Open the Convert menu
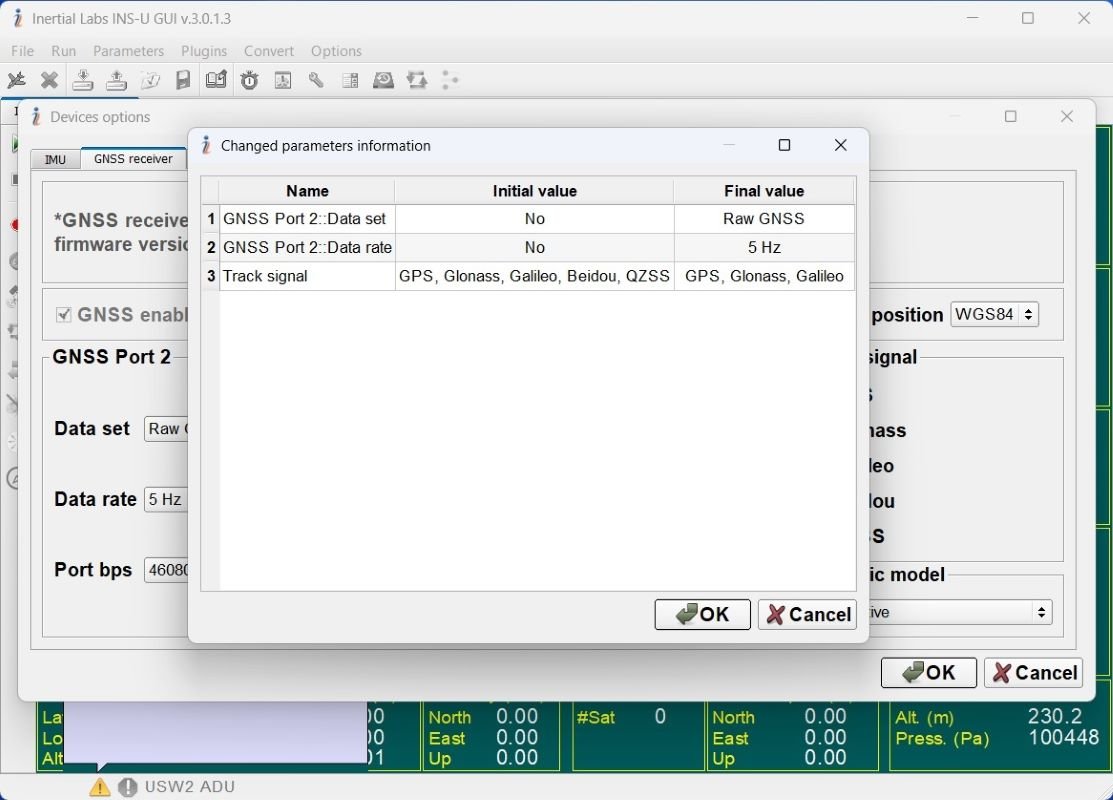Viewport: 1113px width, 800px height. [268, 51]
